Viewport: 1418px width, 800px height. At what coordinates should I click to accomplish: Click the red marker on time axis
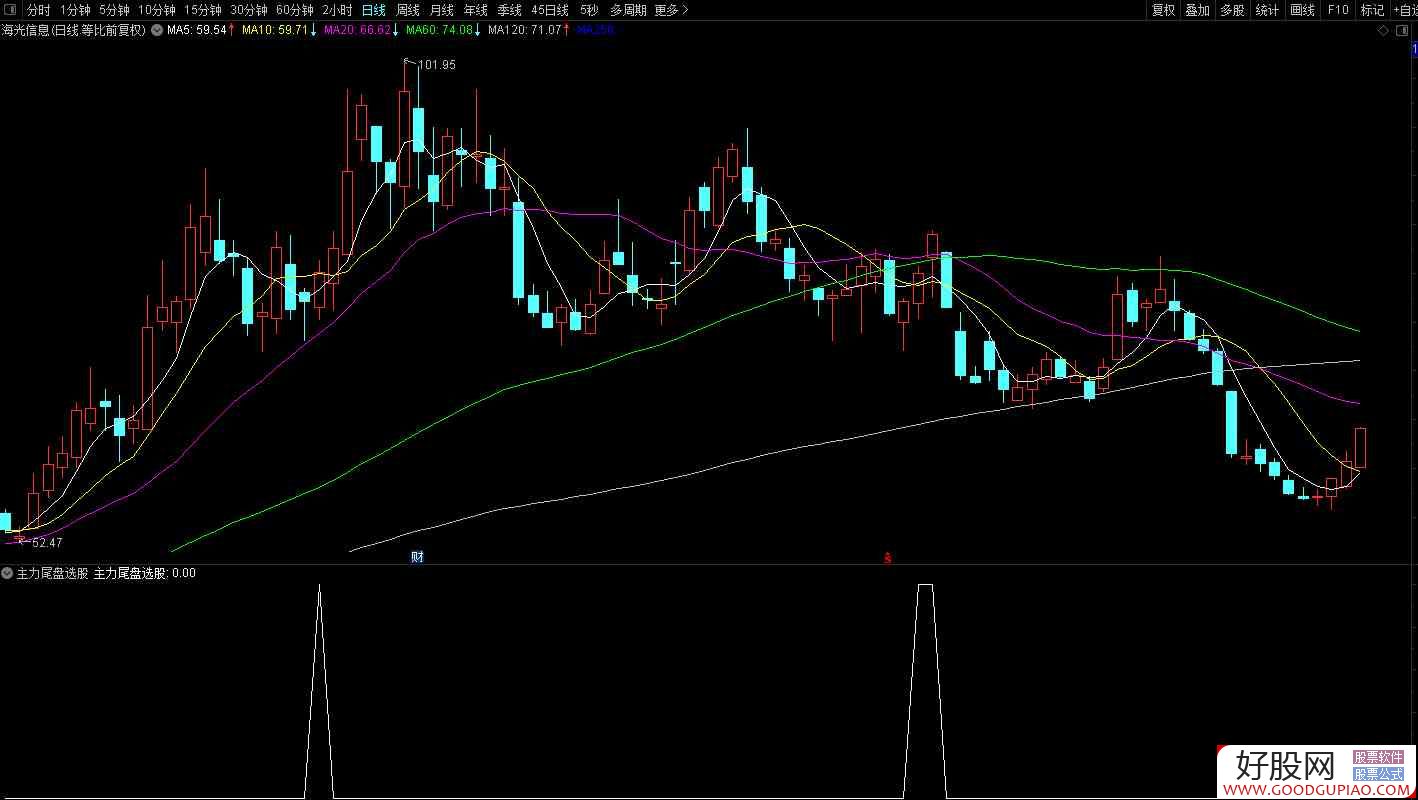[x=887, y=557]
